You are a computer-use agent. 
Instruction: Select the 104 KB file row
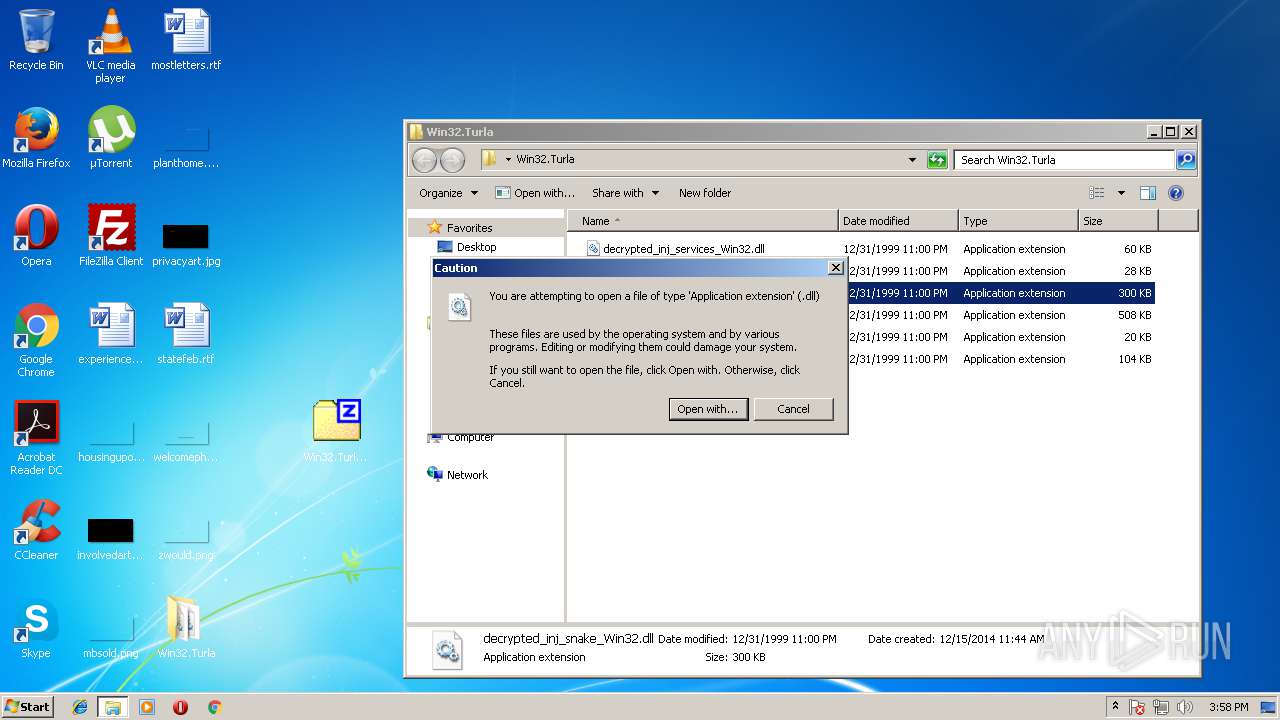point(1000,359)
